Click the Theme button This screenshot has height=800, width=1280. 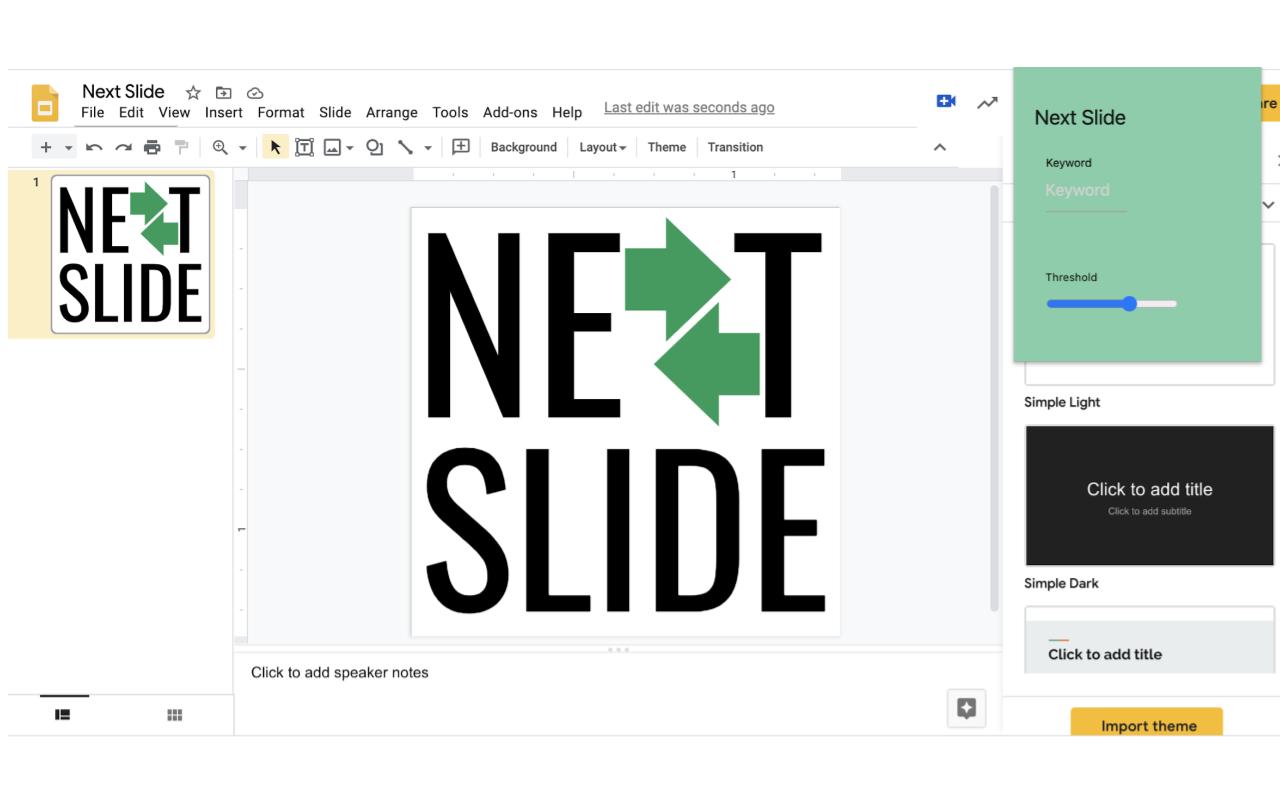[666, 147]
